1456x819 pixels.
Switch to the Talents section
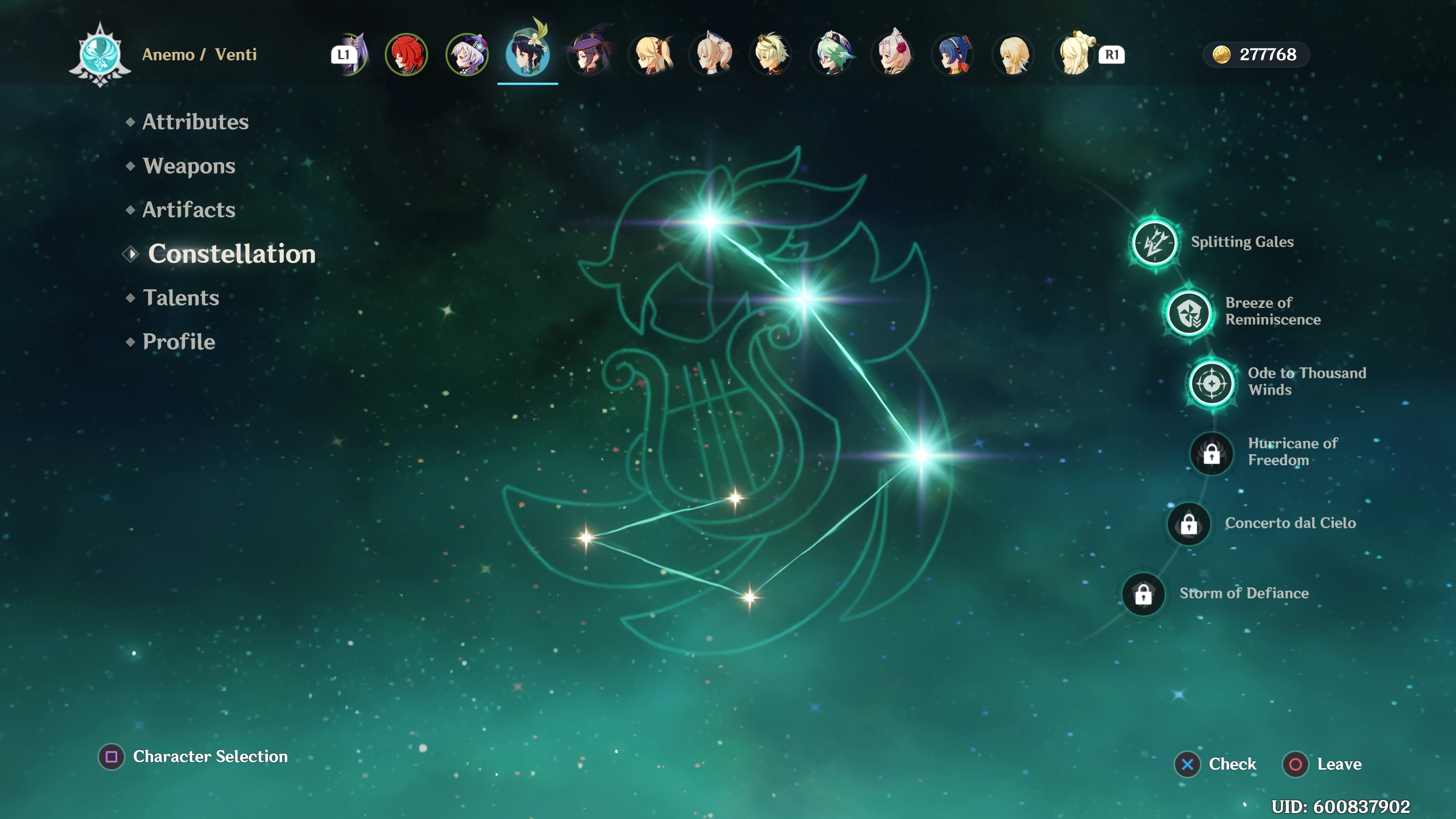pyautogui.click(x=181, y=298)
